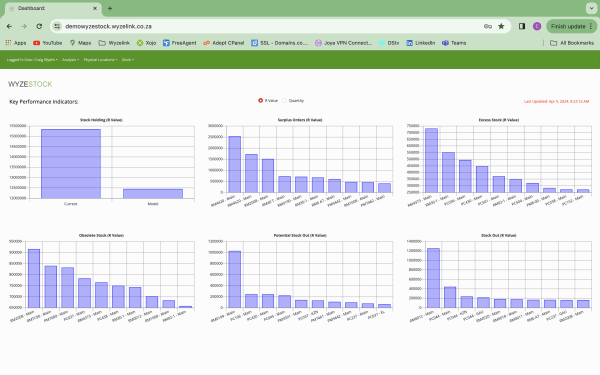The image size is (600, 375).
Task: Click the Model bar in Stock Holding
Action: (x=153, y=194)
